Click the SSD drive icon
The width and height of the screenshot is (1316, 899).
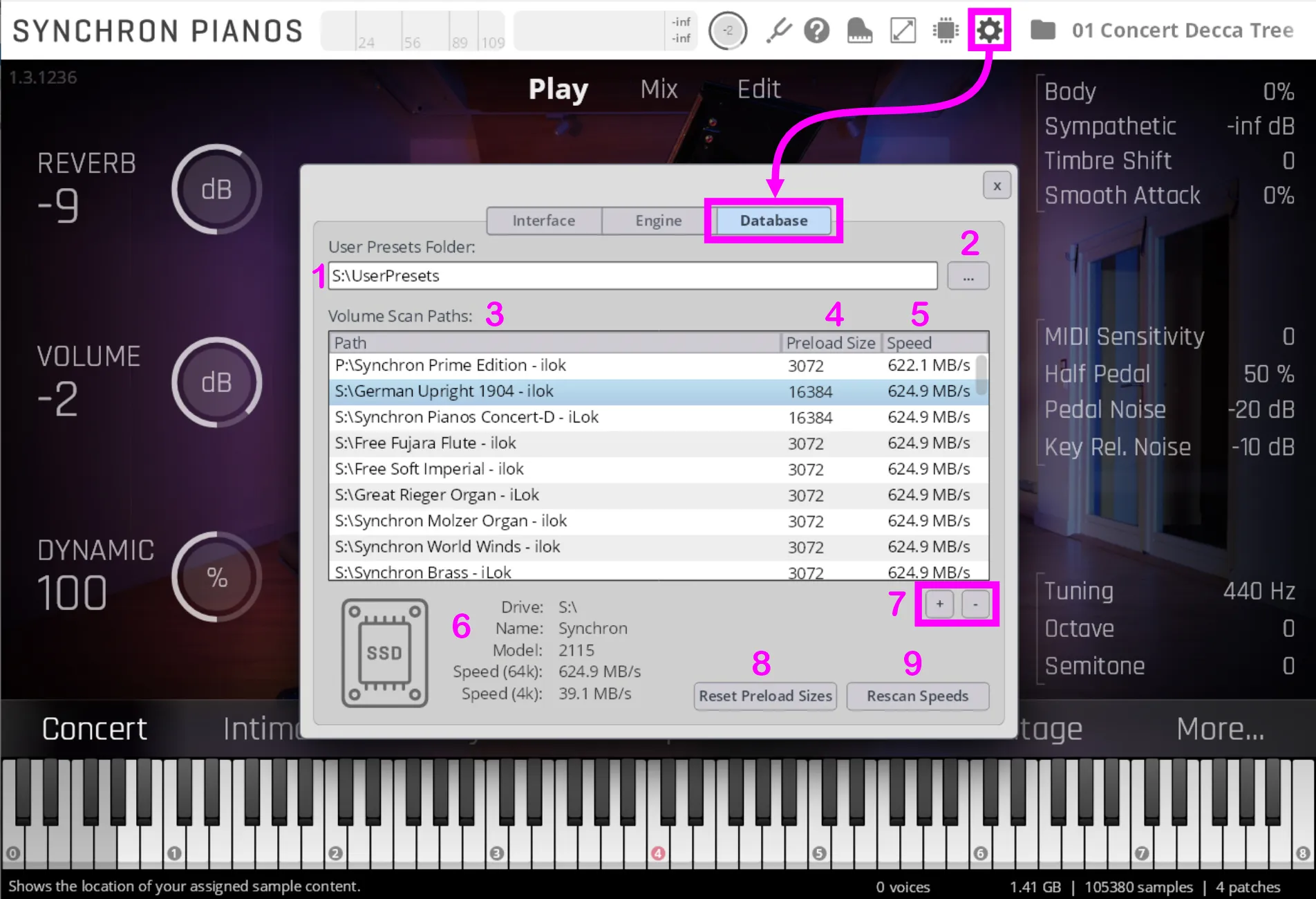pos(384,653)
